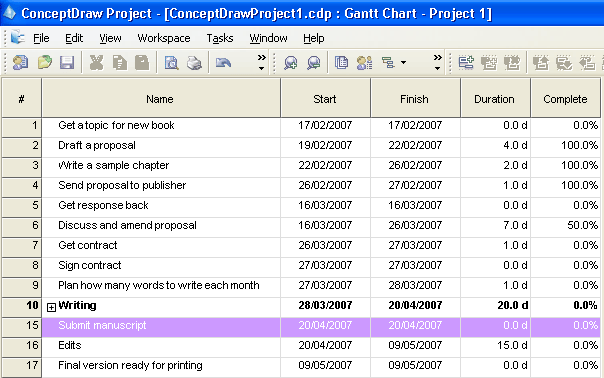Select task 'Write a sample chapter'
Screen dimensions: 604x378
click(x=113, y=166)
